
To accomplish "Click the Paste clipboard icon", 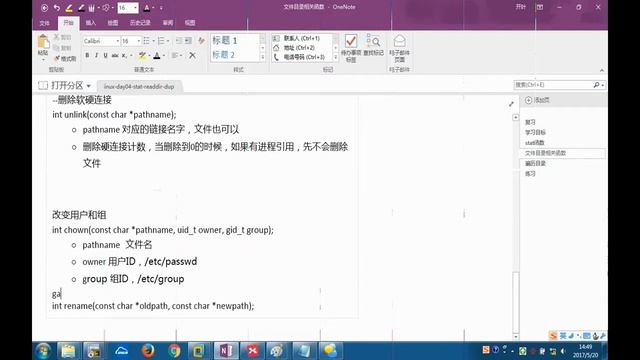I will point(43,42).
